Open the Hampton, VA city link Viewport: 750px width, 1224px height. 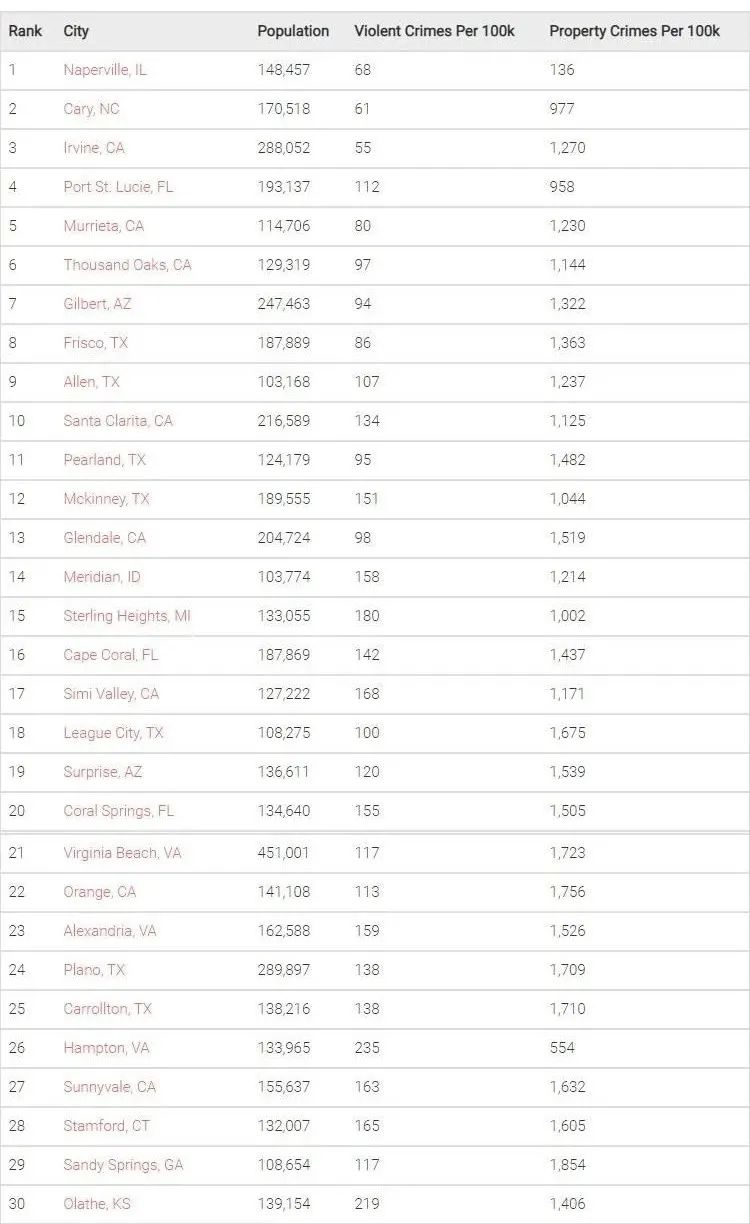pyautogui.click(x=106, y=1048)
